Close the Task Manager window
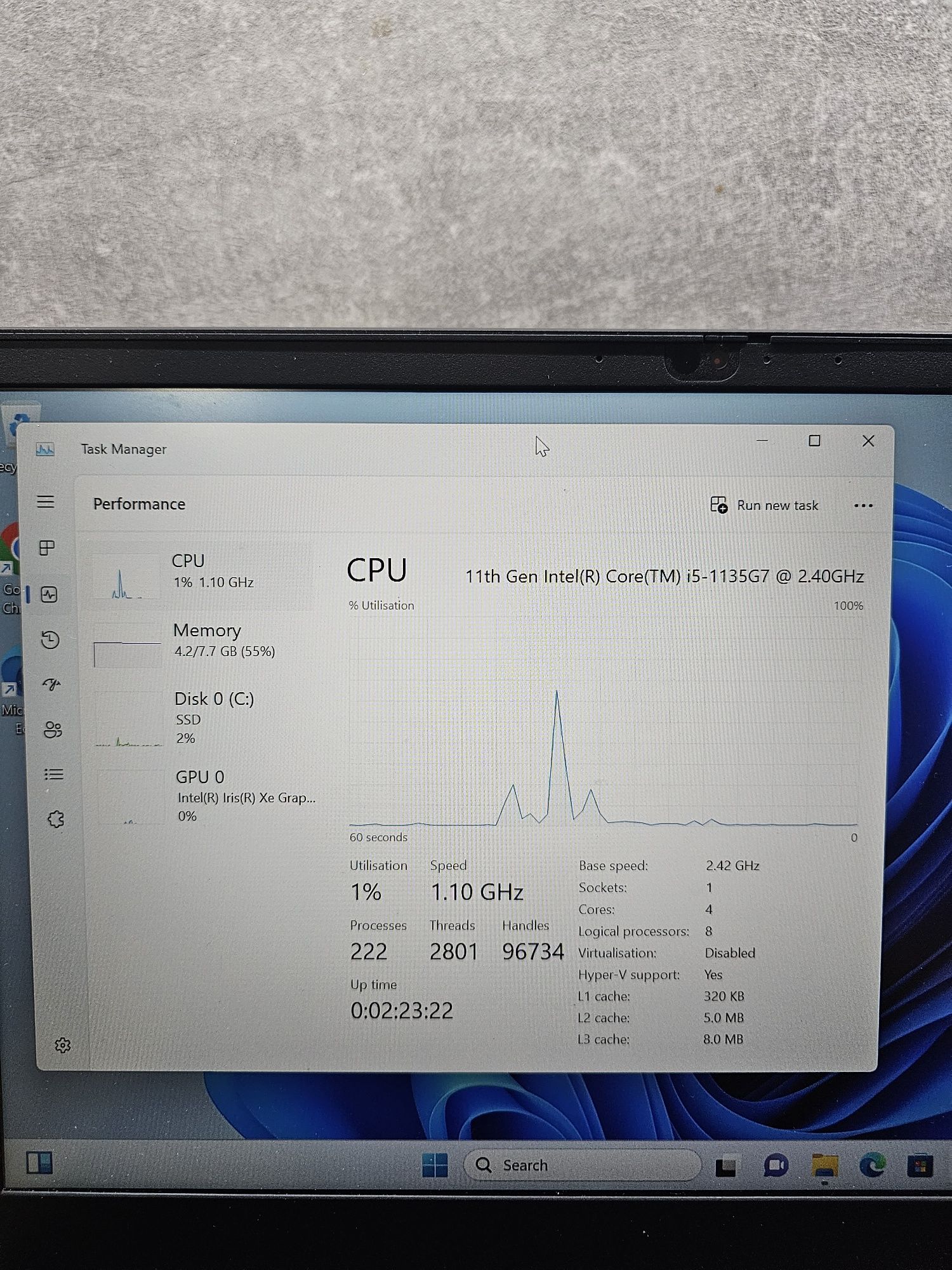The height and width of the screenshot is (1270, 952). (x=868, y=441)
